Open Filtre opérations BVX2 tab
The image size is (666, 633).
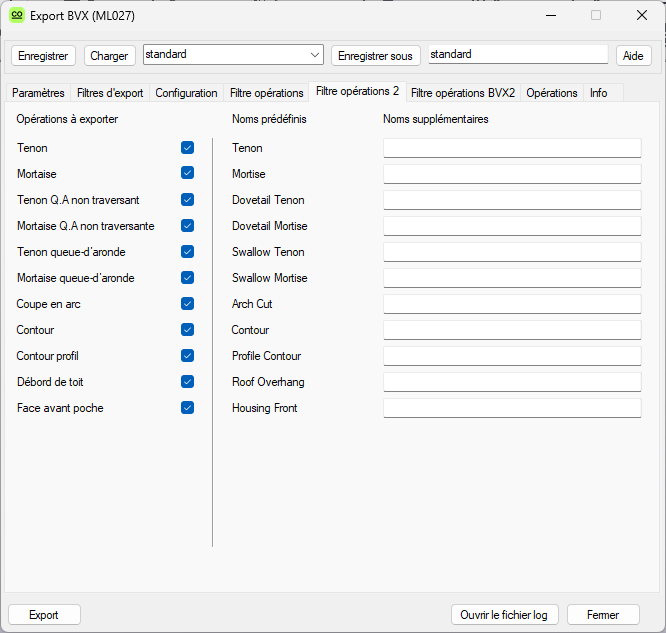coord(463,93)
